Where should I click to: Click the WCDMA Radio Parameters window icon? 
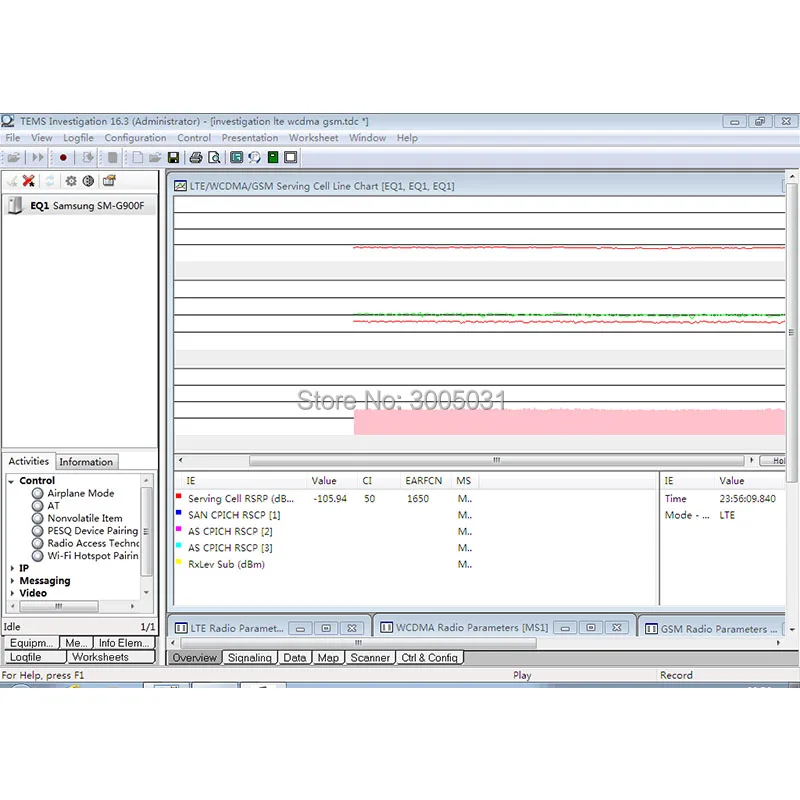coord(387,628)
